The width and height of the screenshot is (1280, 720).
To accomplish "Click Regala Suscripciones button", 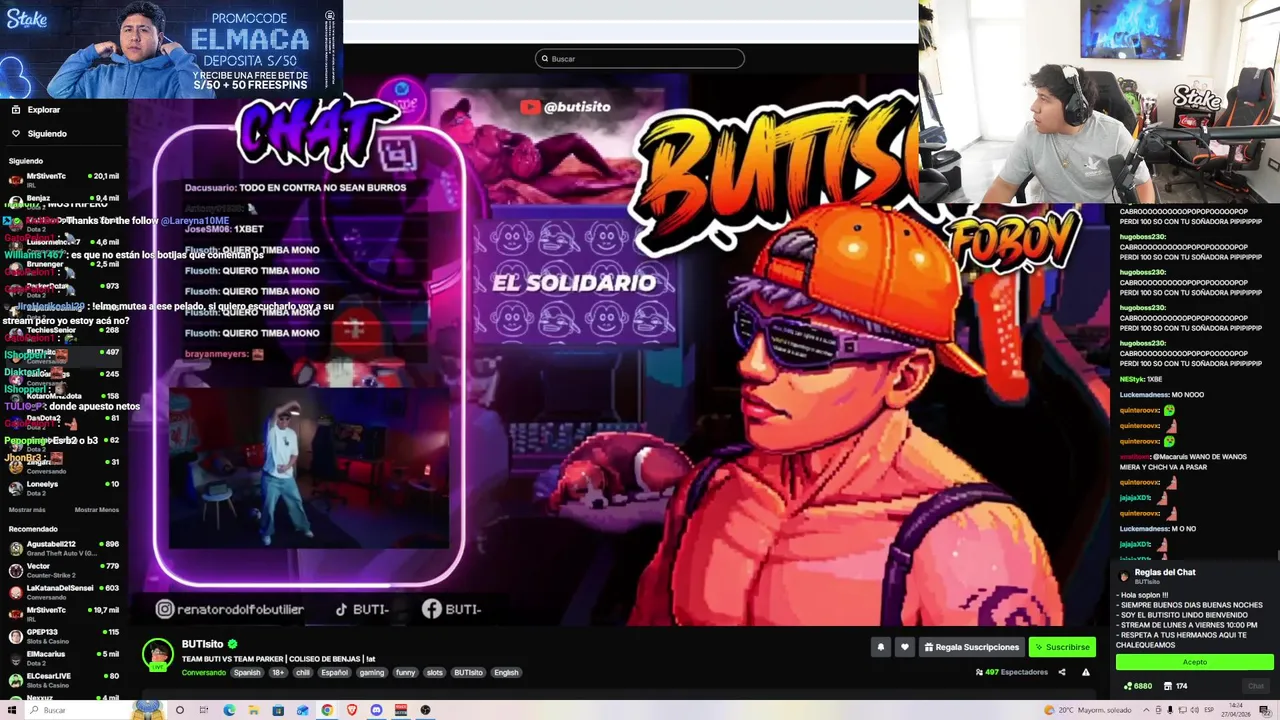I will pyautogui.click(x=971, y=647).
